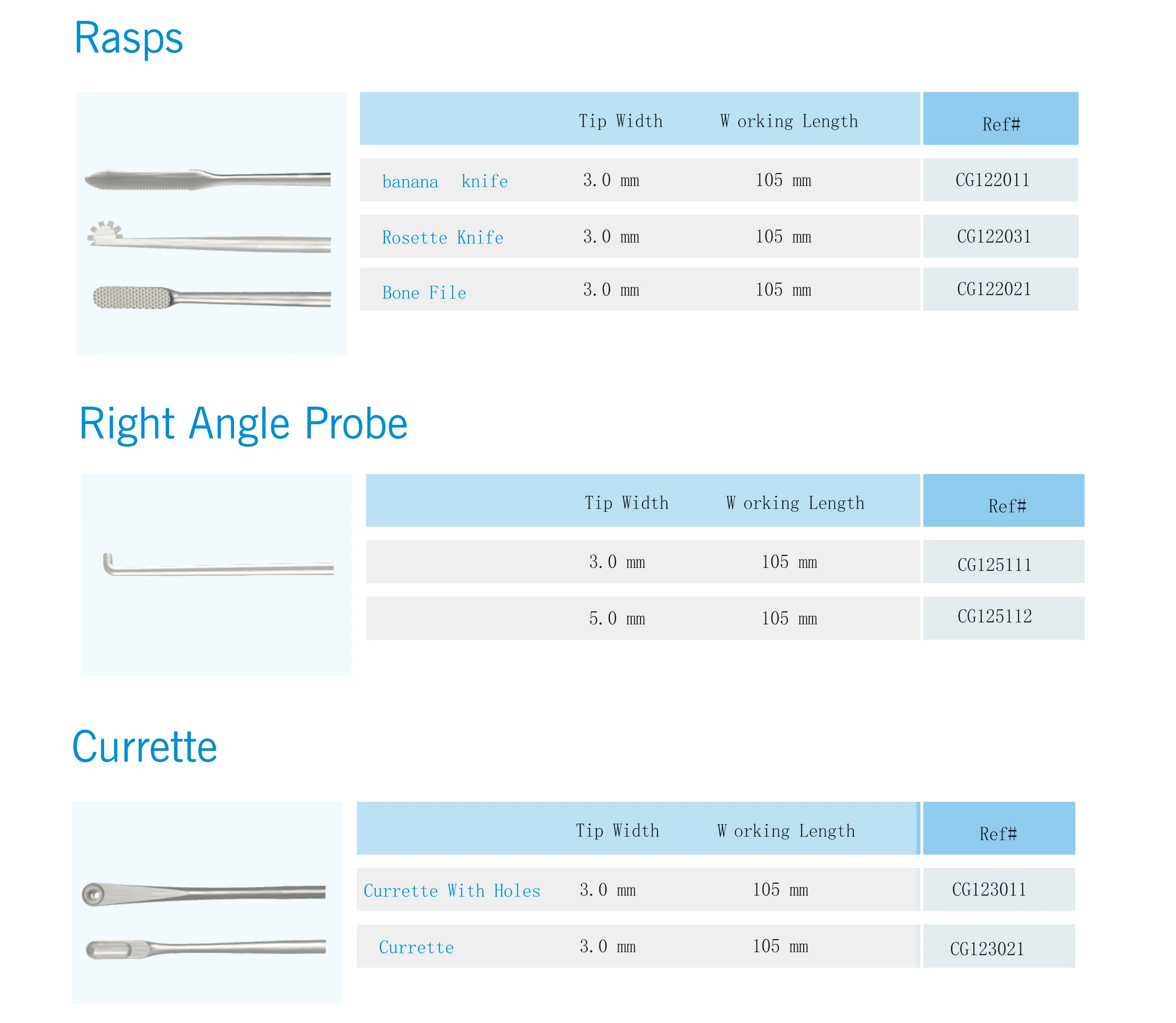1176x1023 pixels.
Task: Click the 5.0 mm tip width cell
Action: click(x=617, y=618)
